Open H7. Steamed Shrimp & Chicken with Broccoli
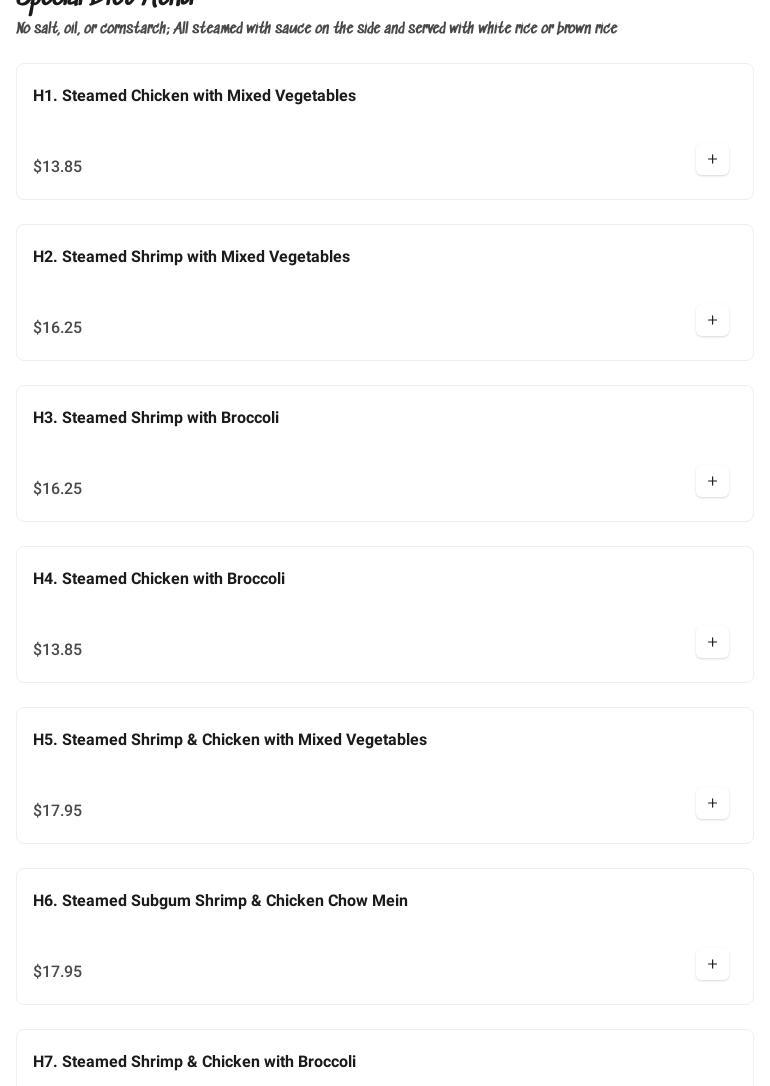The width and height of the screenshot is (770, 1086). (194, 1062)
